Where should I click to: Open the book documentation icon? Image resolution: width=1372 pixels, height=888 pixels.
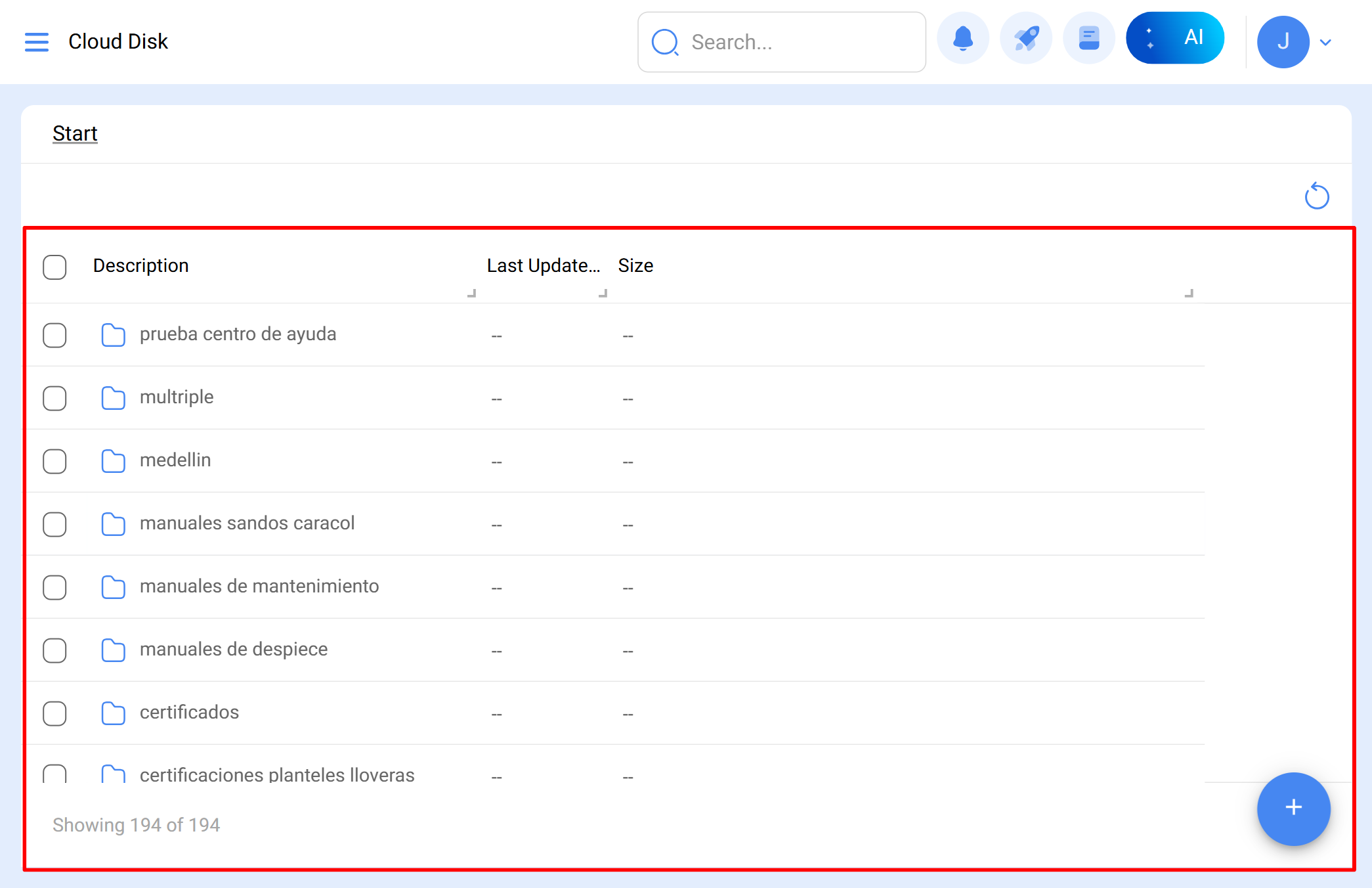tap(1088, 39)
